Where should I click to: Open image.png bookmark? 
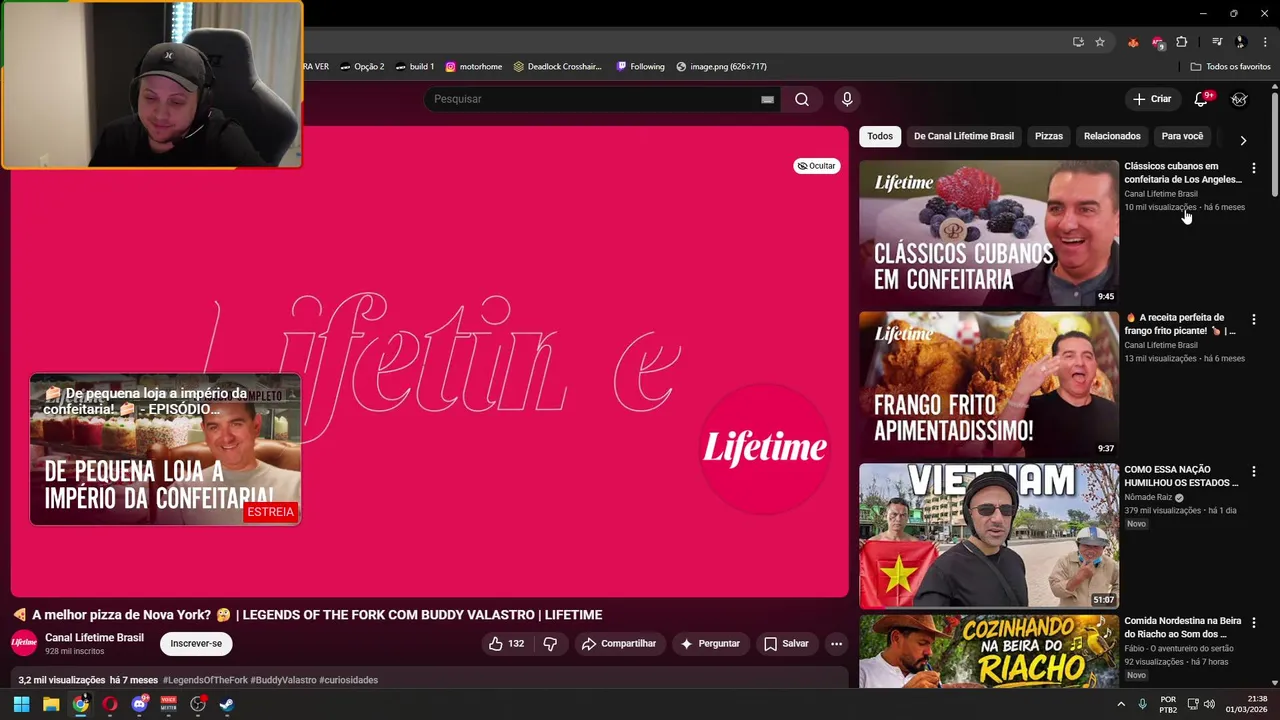[722, 67]
